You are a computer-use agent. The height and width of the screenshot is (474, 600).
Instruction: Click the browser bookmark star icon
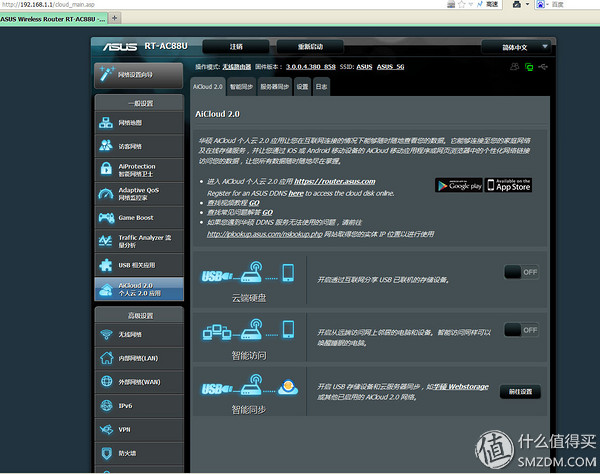click(x=461, y=4)
